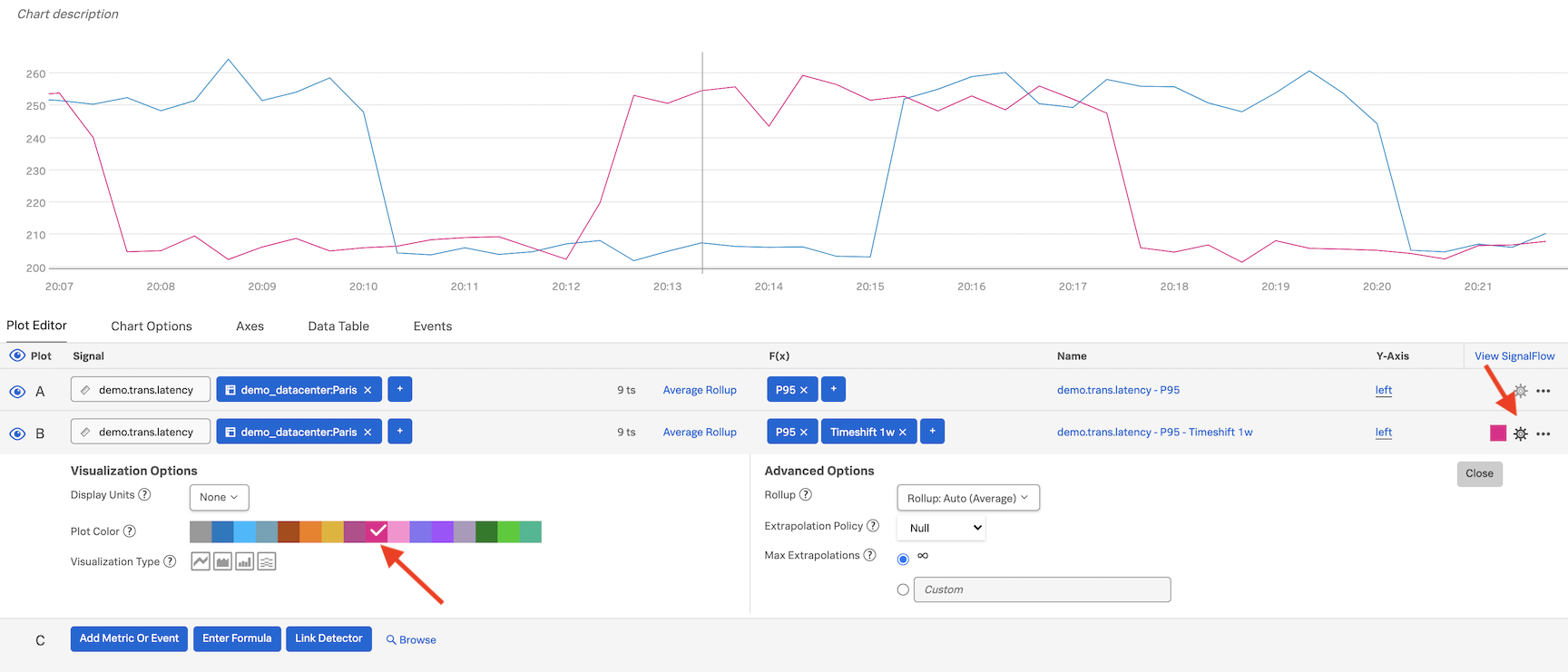Open plot B settings gear

(1521, 433)
